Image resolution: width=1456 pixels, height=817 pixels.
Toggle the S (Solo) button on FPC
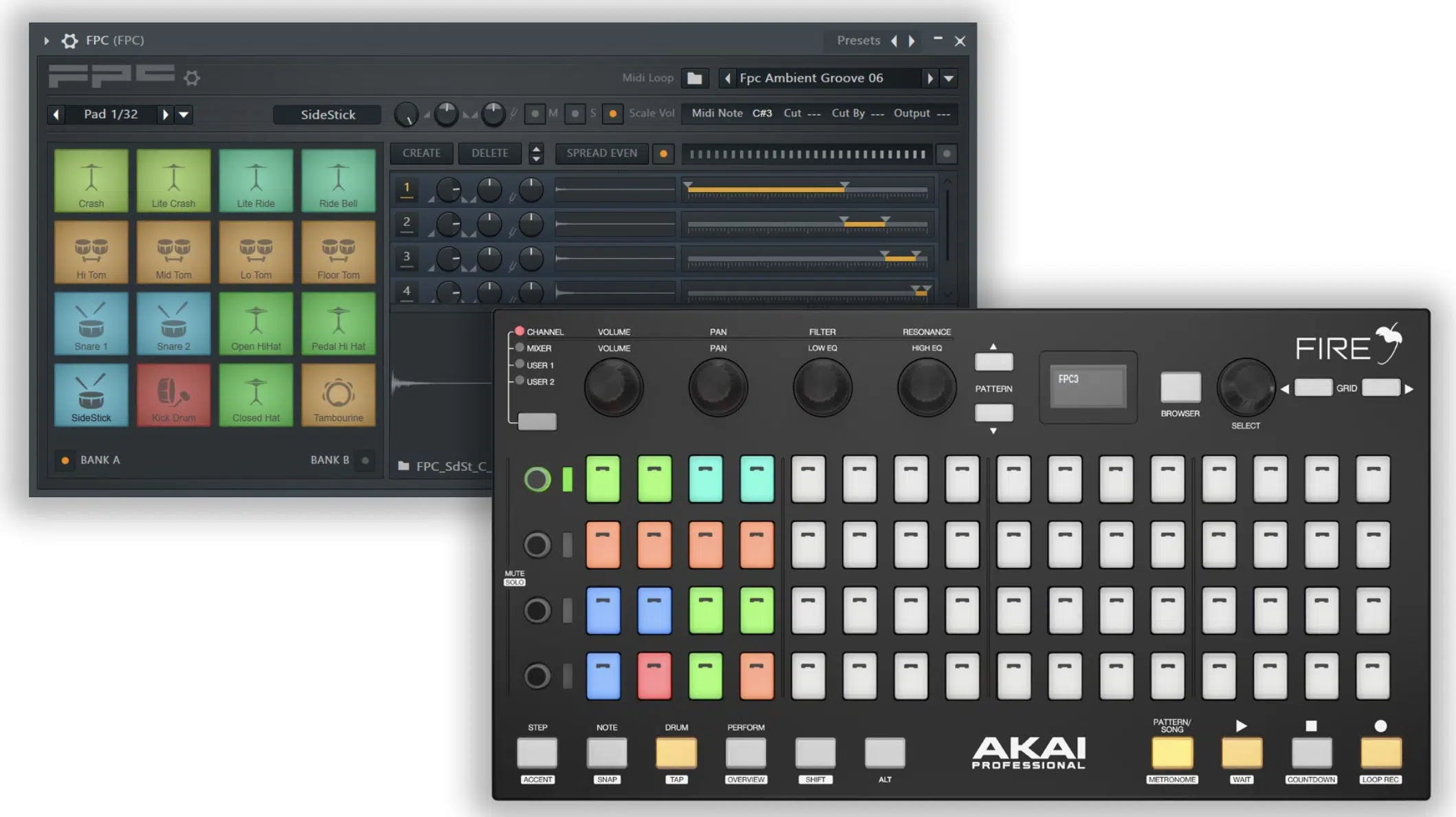(575, 113)
